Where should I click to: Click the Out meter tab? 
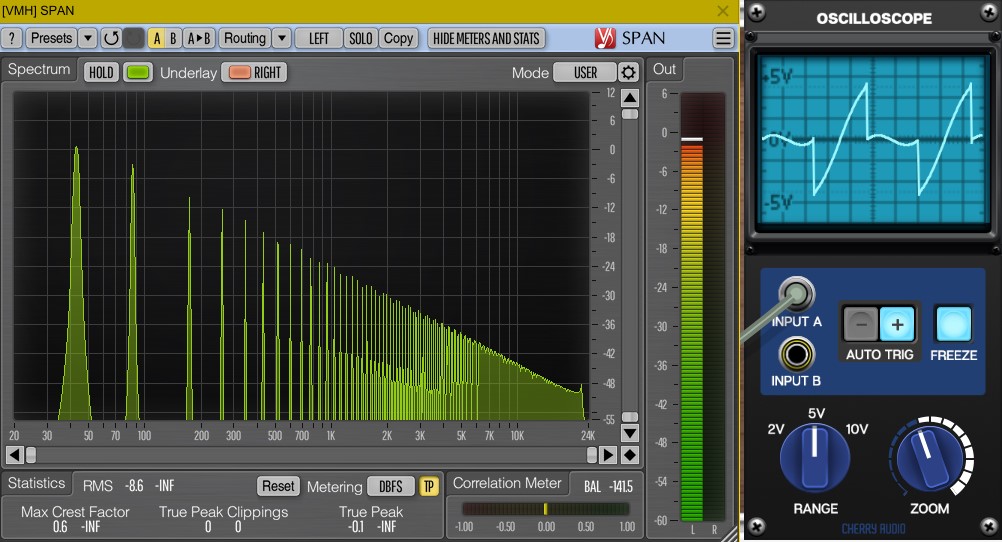[x=664, y=69]
